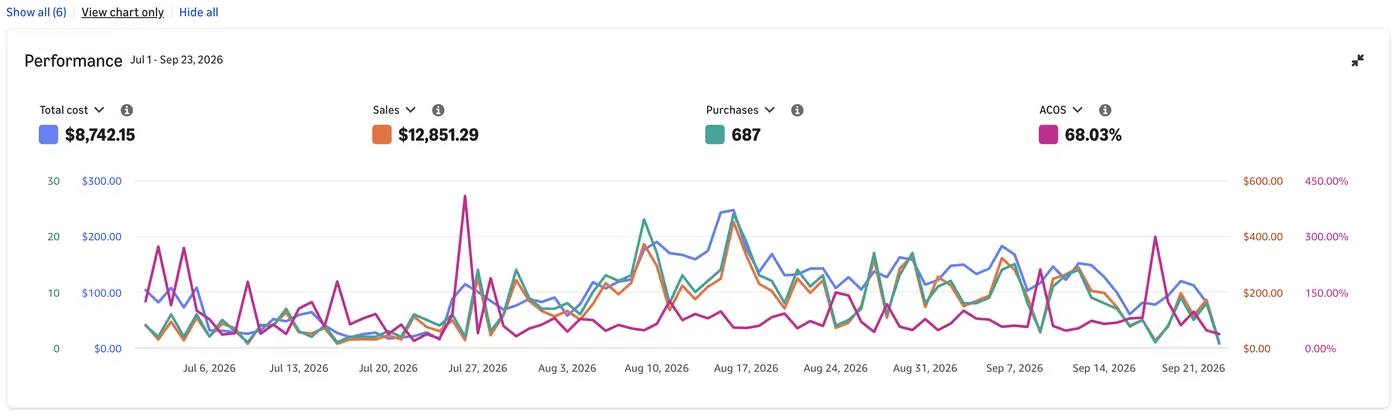Click the 687 purchases value
Screen dimensions: 1400x418
tap(746, 134)
